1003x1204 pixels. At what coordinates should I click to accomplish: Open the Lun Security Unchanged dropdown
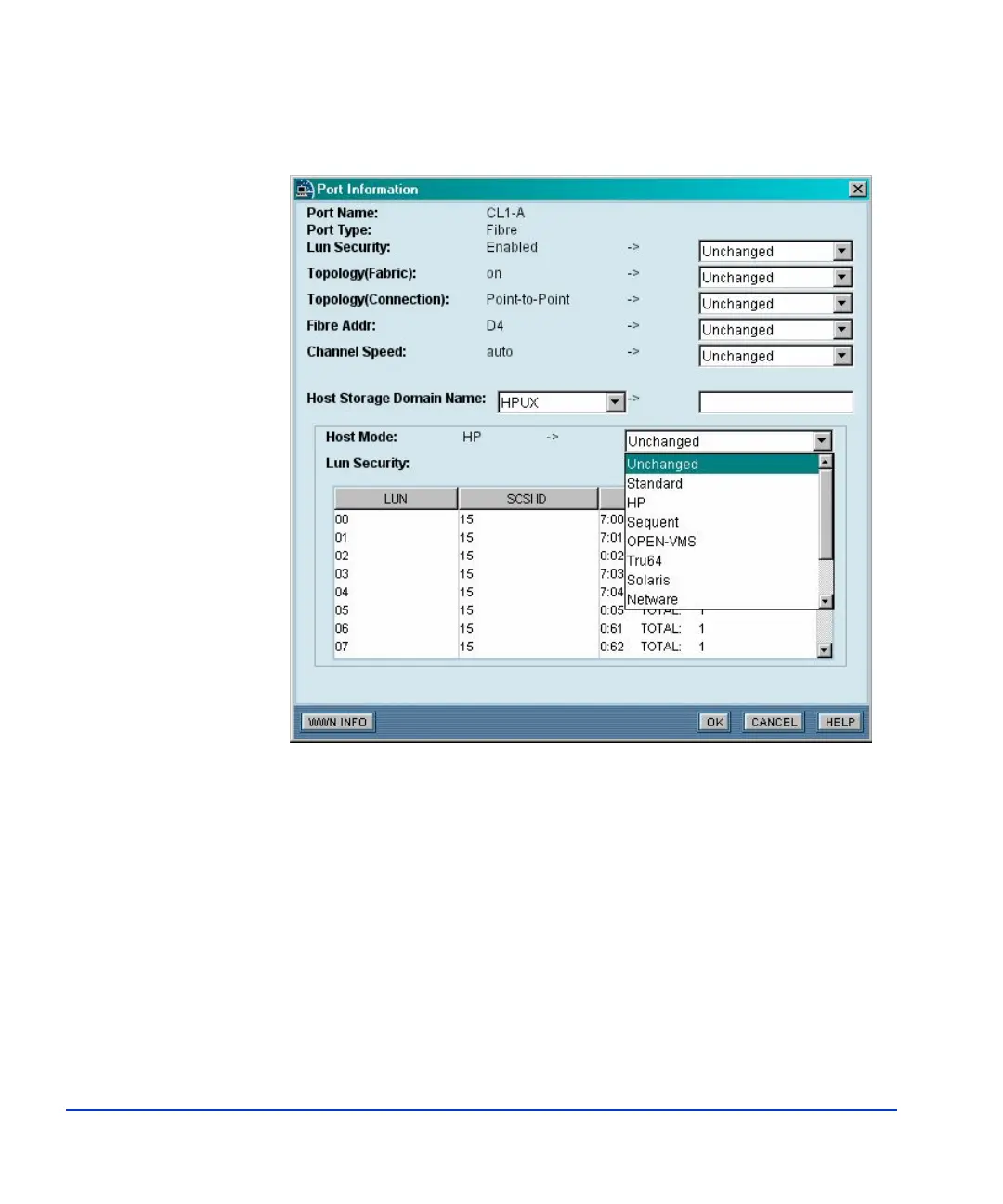point(775,251)
